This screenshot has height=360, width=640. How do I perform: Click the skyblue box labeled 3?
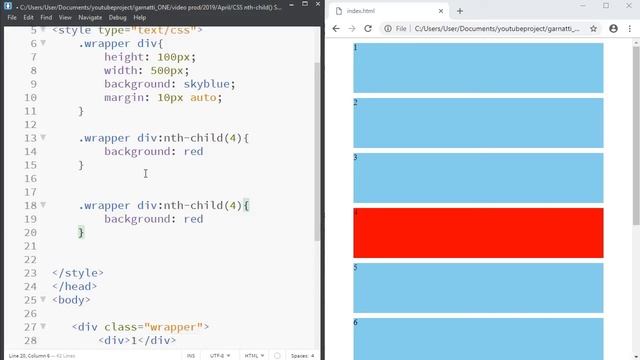tap(478, 178)
